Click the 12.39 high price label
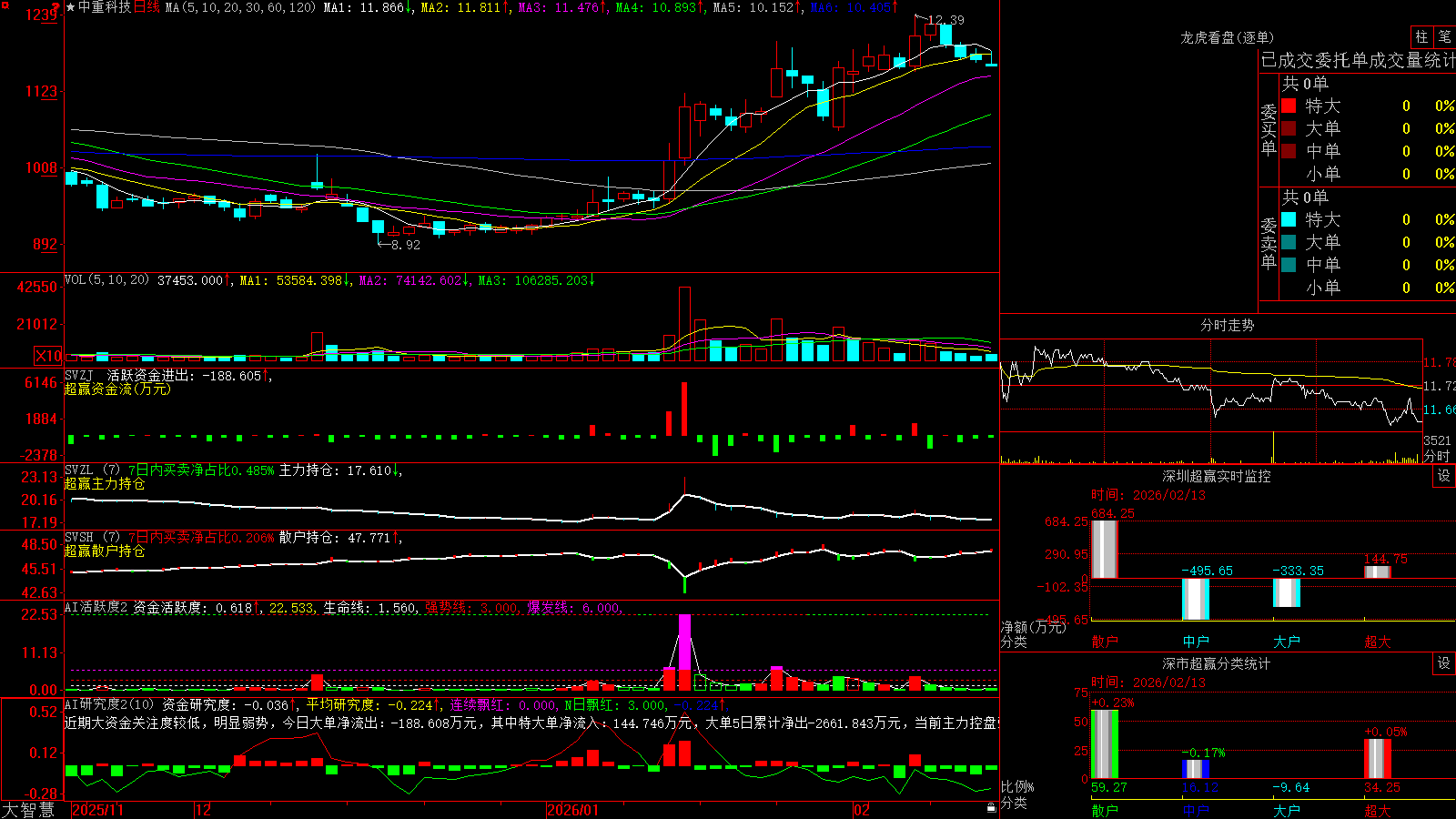The height and width of the screenshot is (819, 1456). (x=946, y=20)
